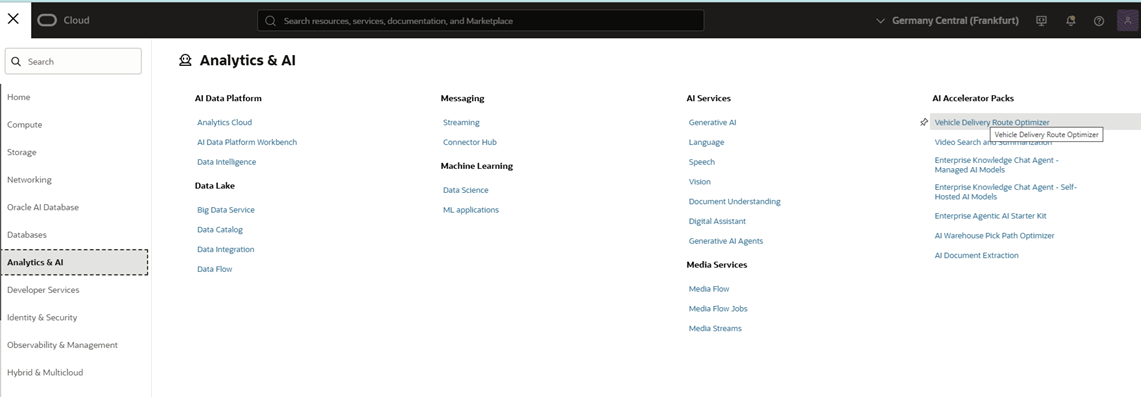The height and width of the screenshot is (397, 1141).
Task: Open the Media Streams link
Action: (x=715, y=329)
